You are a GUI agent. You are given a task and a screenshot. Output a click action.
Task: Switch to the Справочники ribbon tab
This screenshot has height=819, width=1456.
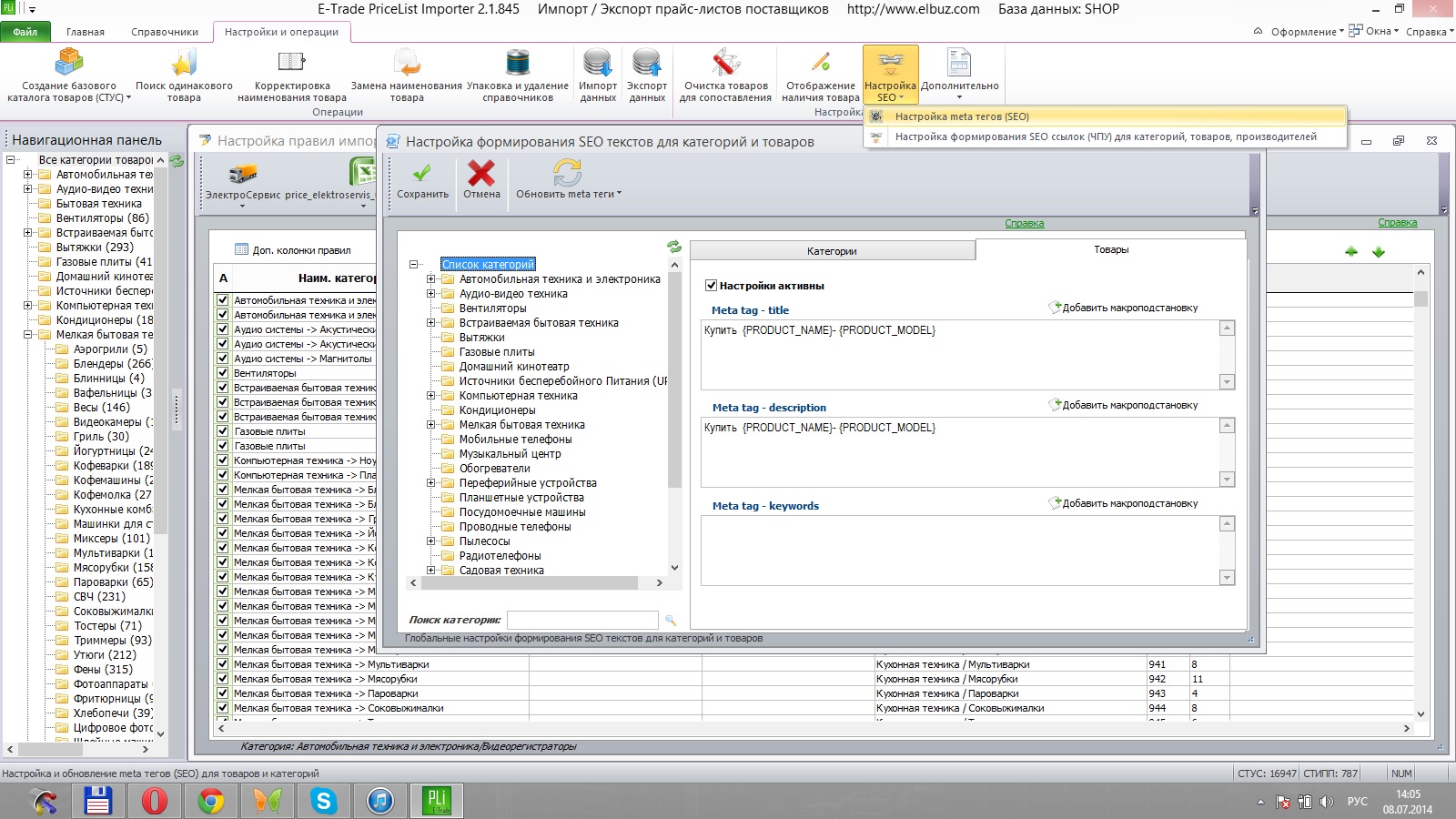click(165, 32)
